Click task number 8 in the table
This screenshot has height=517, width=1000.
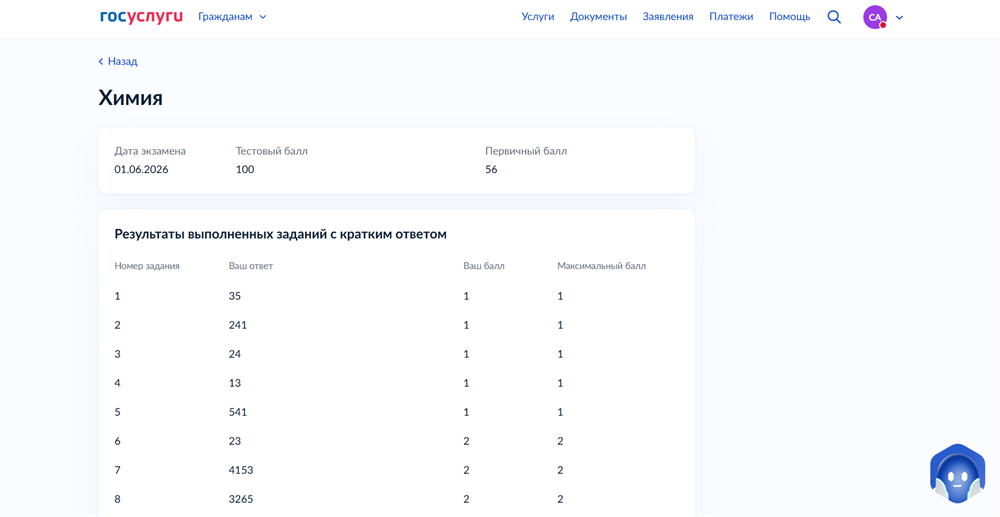(117, 499)
